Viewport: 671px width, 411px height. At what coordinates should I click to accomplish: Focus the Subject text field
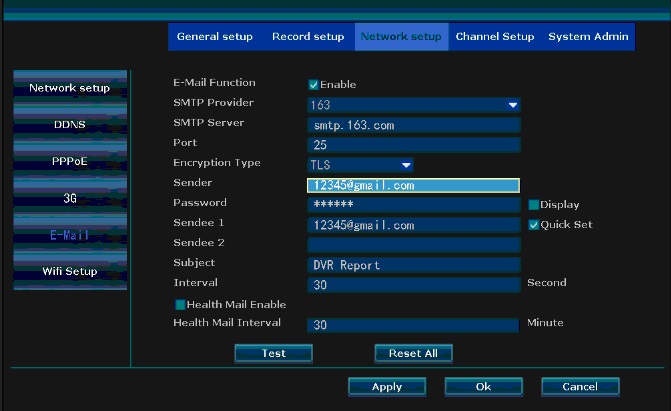point(414,265)
